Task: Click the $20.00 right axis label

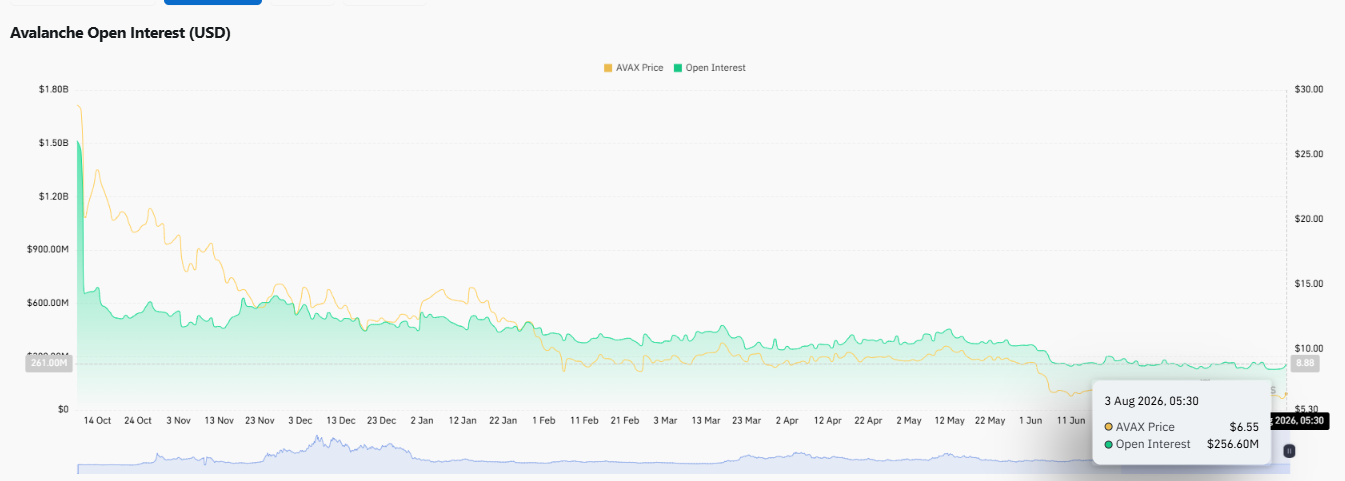Action: pos(1309,219)
